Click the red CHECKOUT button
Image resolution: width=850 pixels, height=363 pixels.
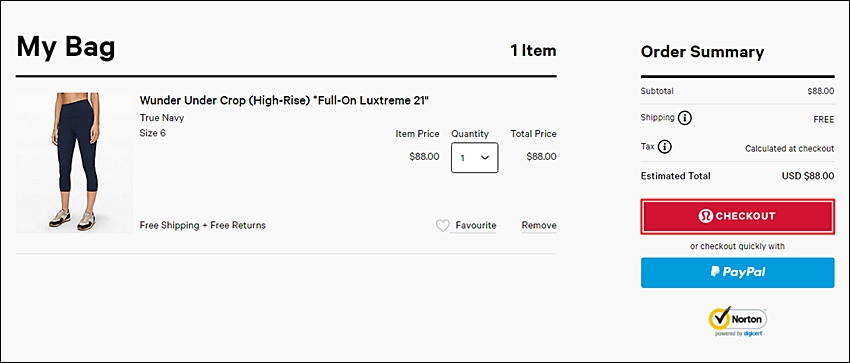(738, 216)
